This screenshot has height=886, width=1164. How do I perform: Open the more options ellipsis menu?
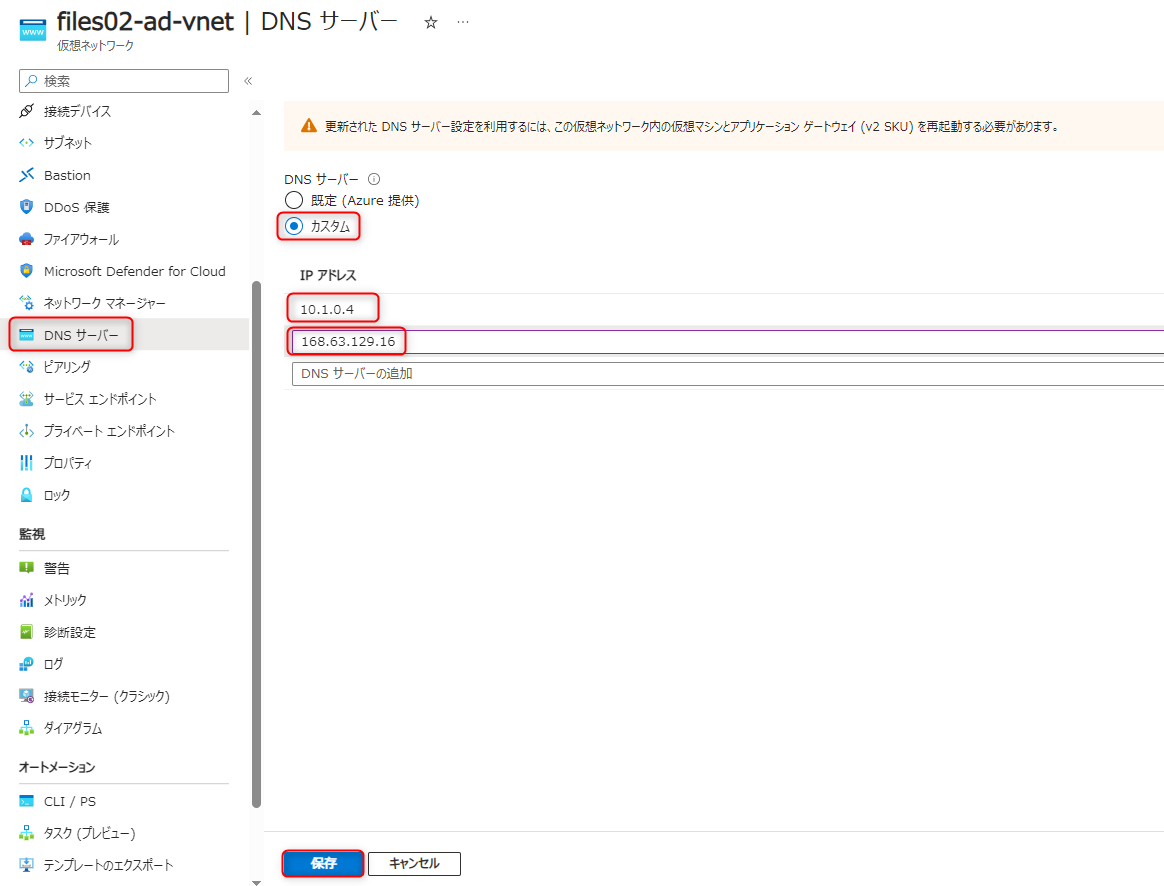[463, 23]
